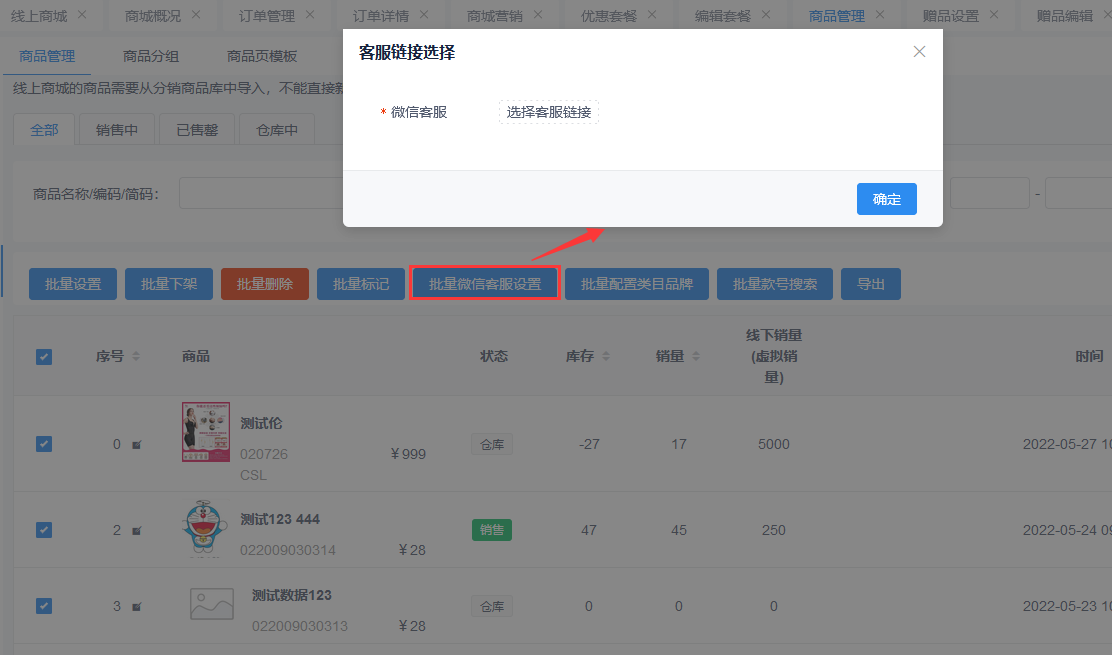The image size is (1112, 655).
Task: Click 导出 export button
Action: point(871,284)
